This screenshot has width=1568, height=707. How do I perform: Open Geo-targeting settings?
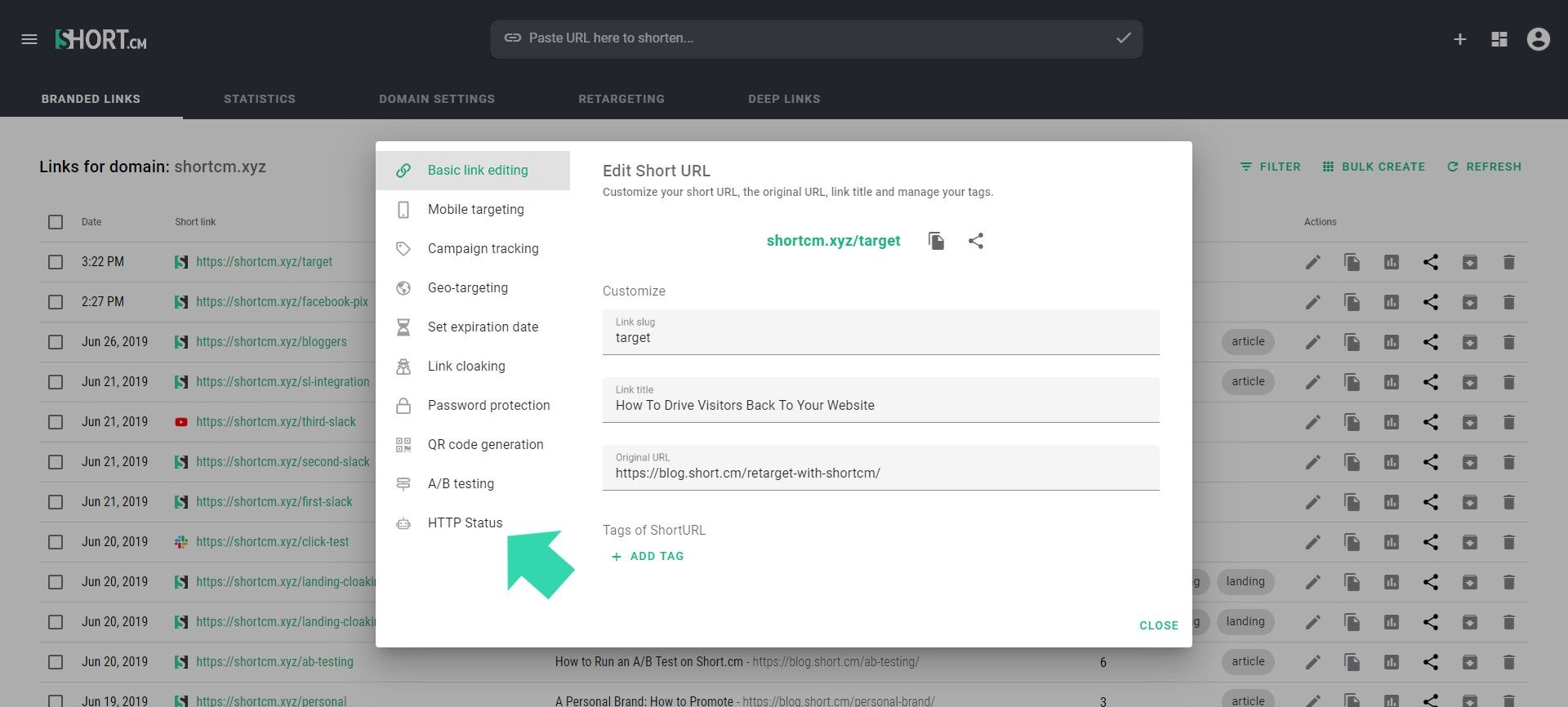(x=473, y=288)
